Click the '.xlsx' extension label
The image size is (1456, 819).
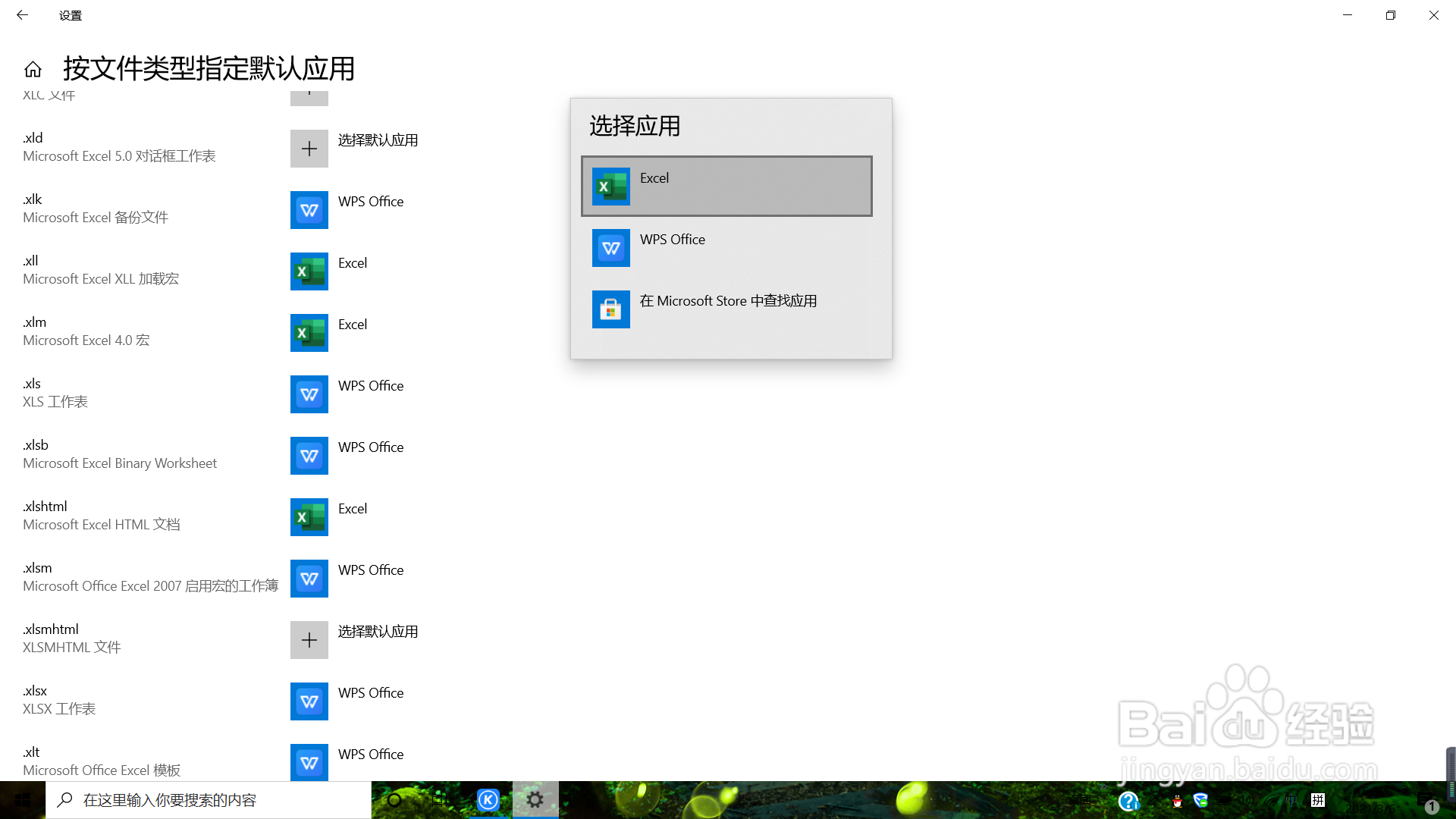click(35, 691)
